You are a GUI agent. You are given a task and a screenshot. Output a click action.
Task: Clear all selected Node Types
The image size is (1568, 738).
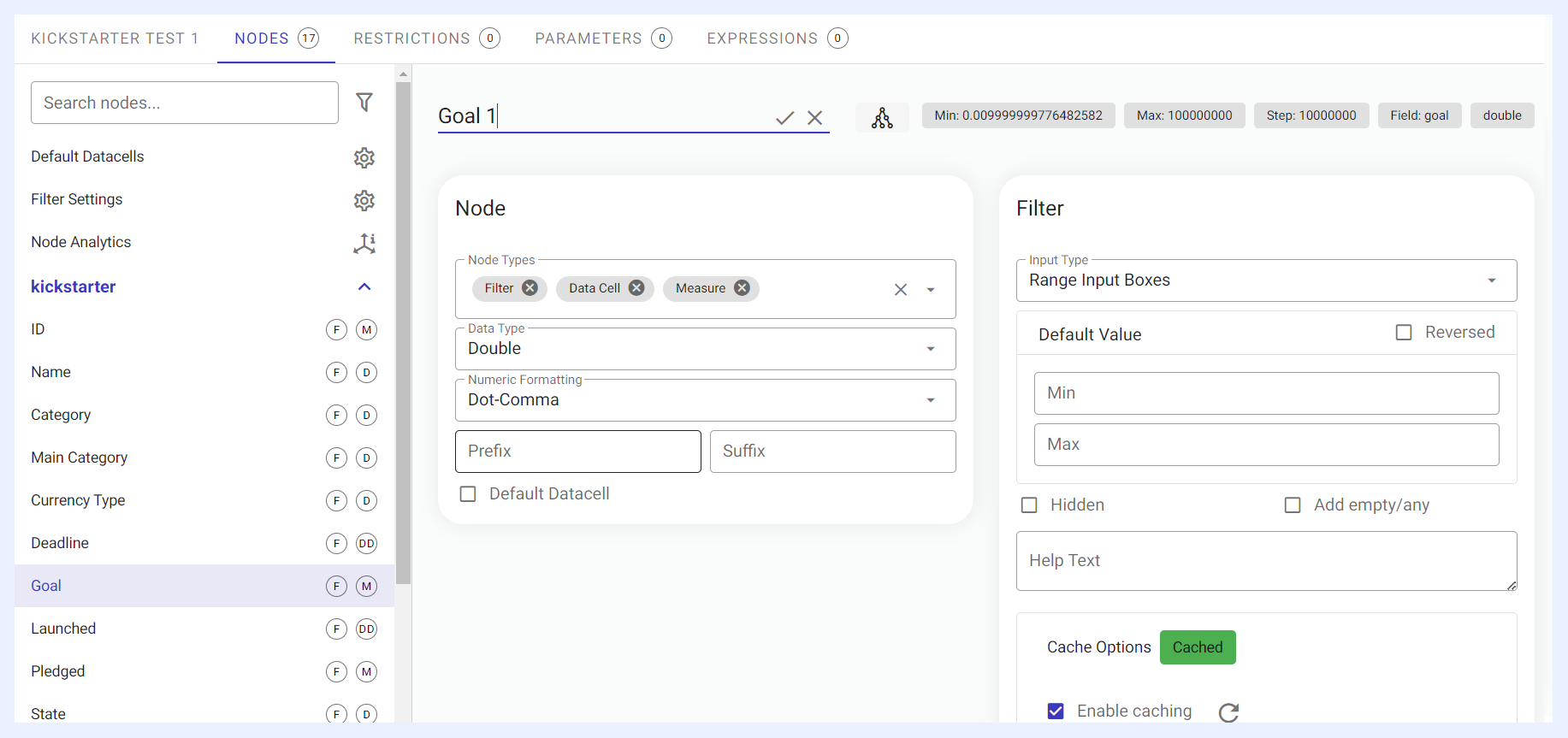[x=901, y=290]
